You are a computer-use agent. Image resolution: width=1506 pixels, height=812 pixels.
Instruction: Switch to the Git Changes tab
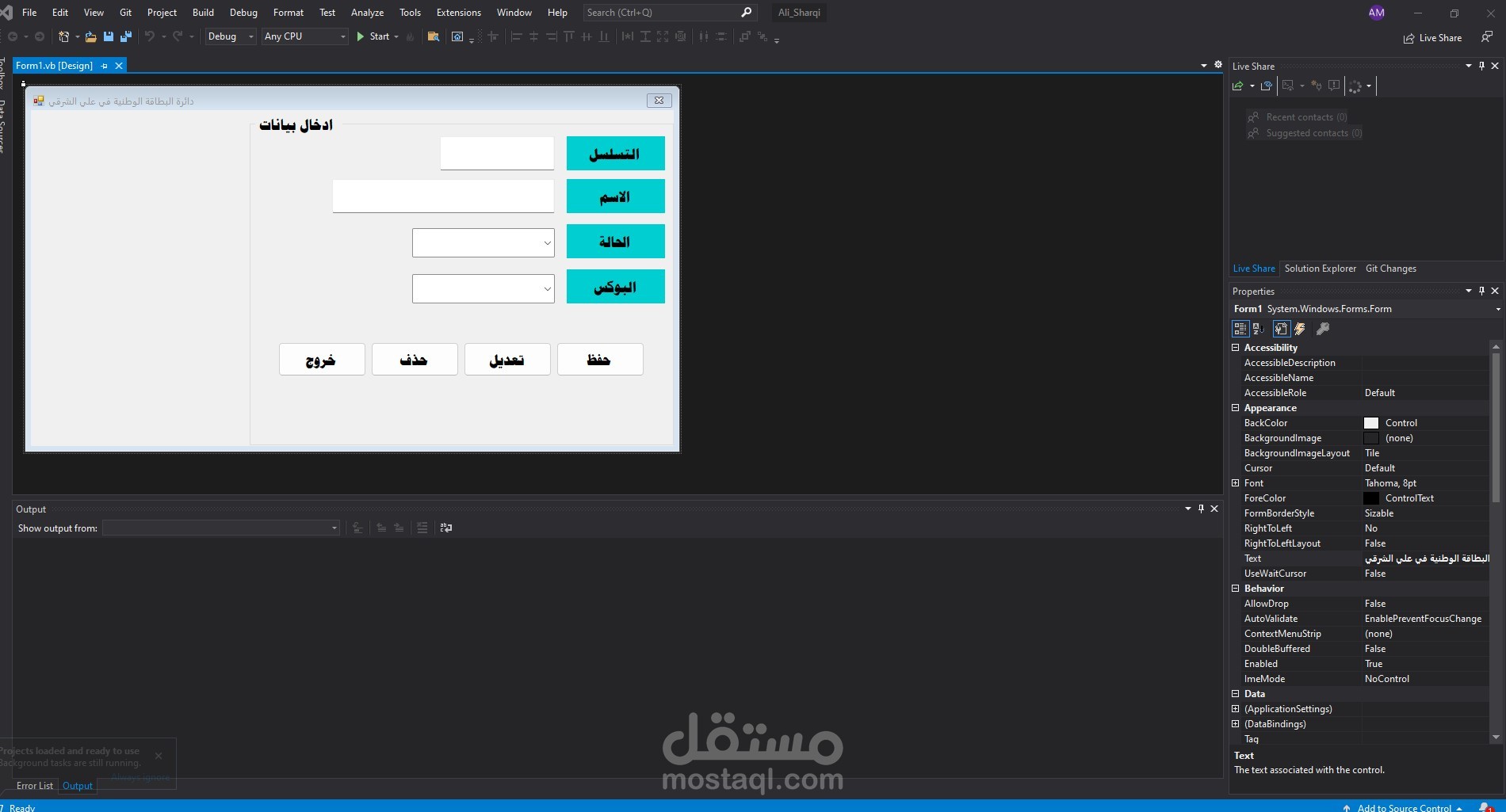click(1390, 269)
